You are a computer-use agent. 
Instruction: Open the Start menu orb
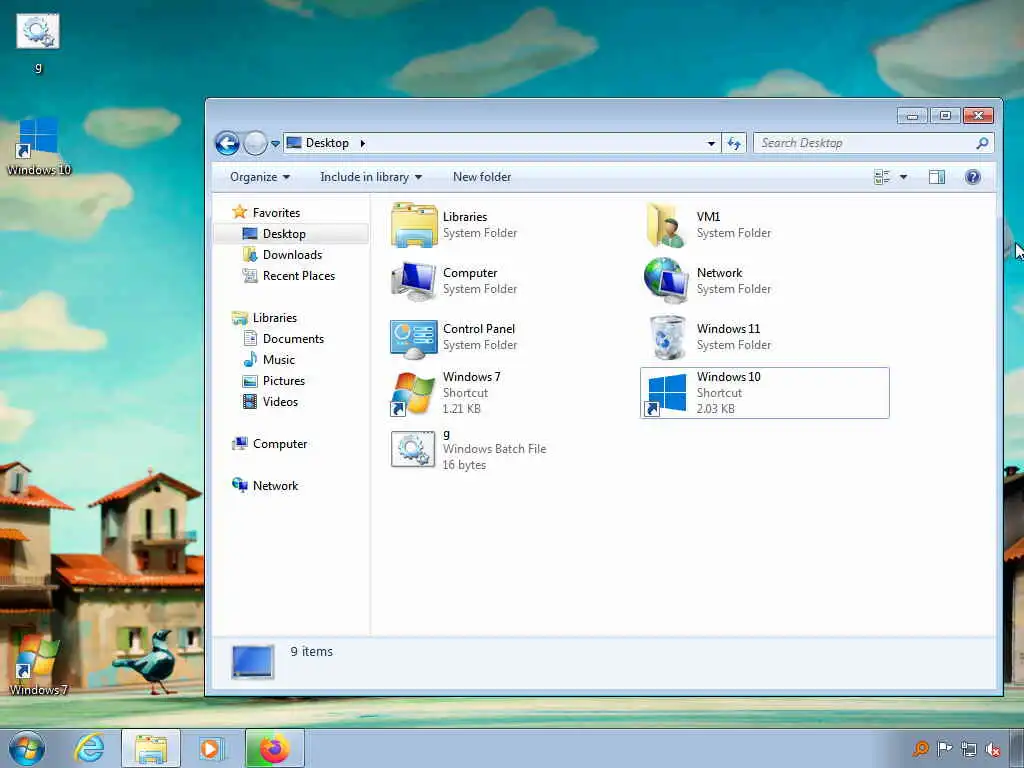pyautogui.click(x=27, y=748)
